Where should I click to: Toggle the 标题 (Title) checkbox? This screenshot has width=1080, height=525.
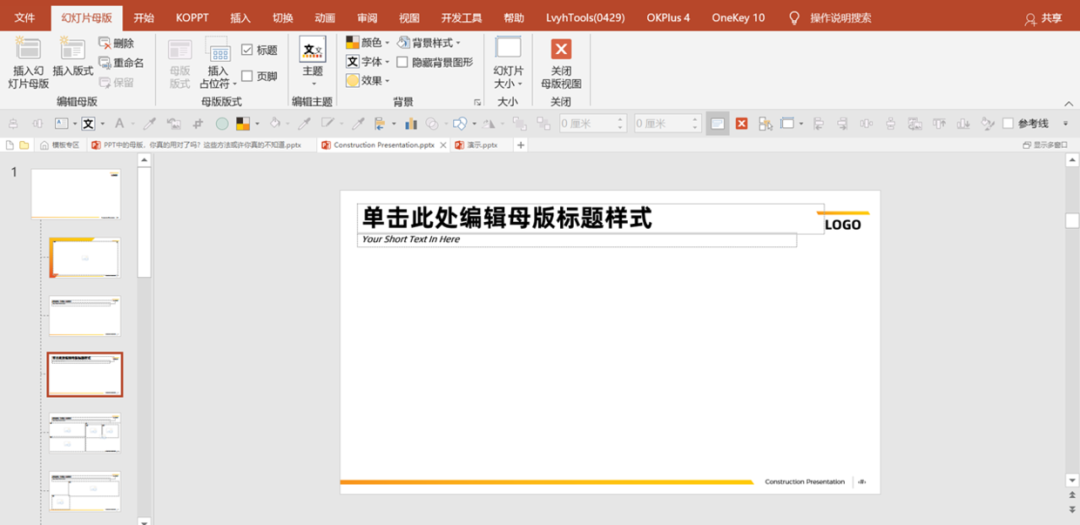tap(247, 50)
